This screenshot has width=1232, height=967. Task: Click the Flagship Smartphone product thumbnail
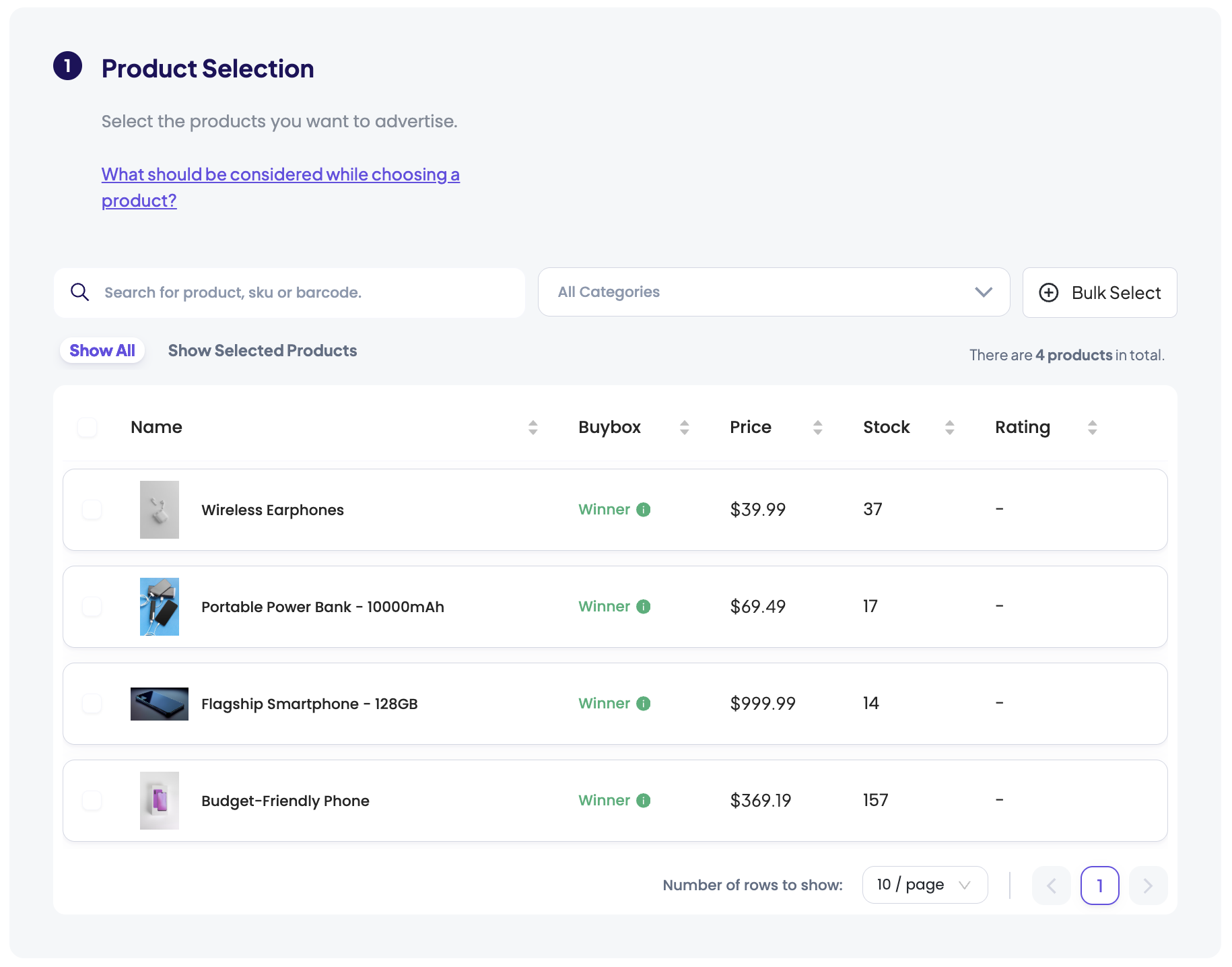[159, 703]
